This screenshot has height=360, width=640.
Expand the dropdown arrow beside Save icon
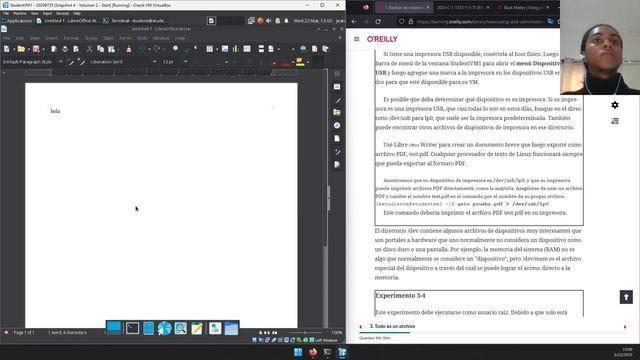click(43, 49)
